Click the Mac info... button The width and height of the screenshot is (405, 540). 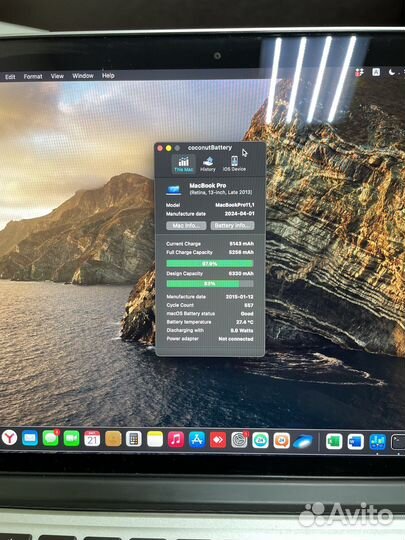[x=186, y=226]
